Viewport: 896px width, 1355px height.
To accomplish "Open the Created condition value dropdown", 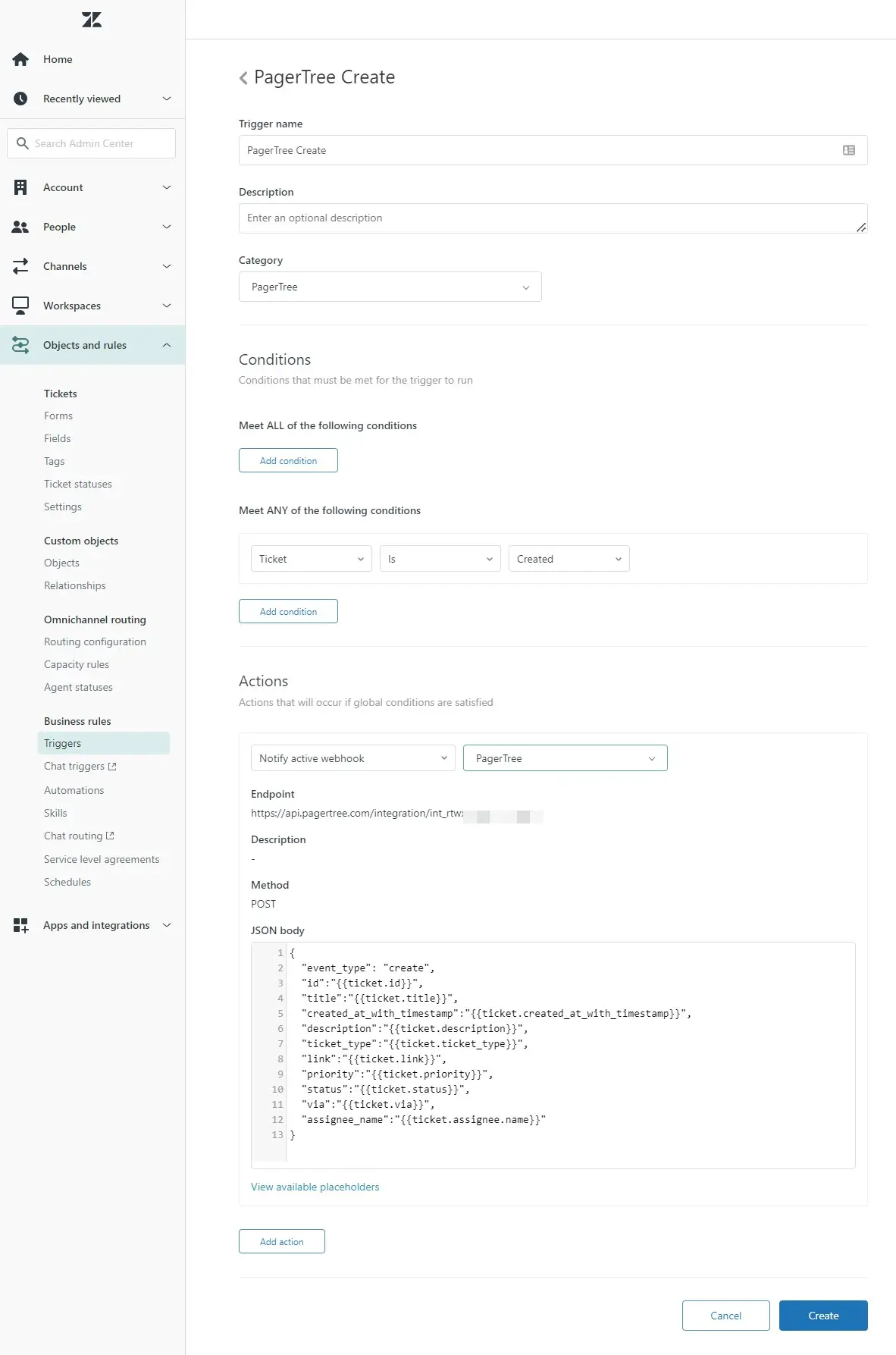I will pos(569,559).
